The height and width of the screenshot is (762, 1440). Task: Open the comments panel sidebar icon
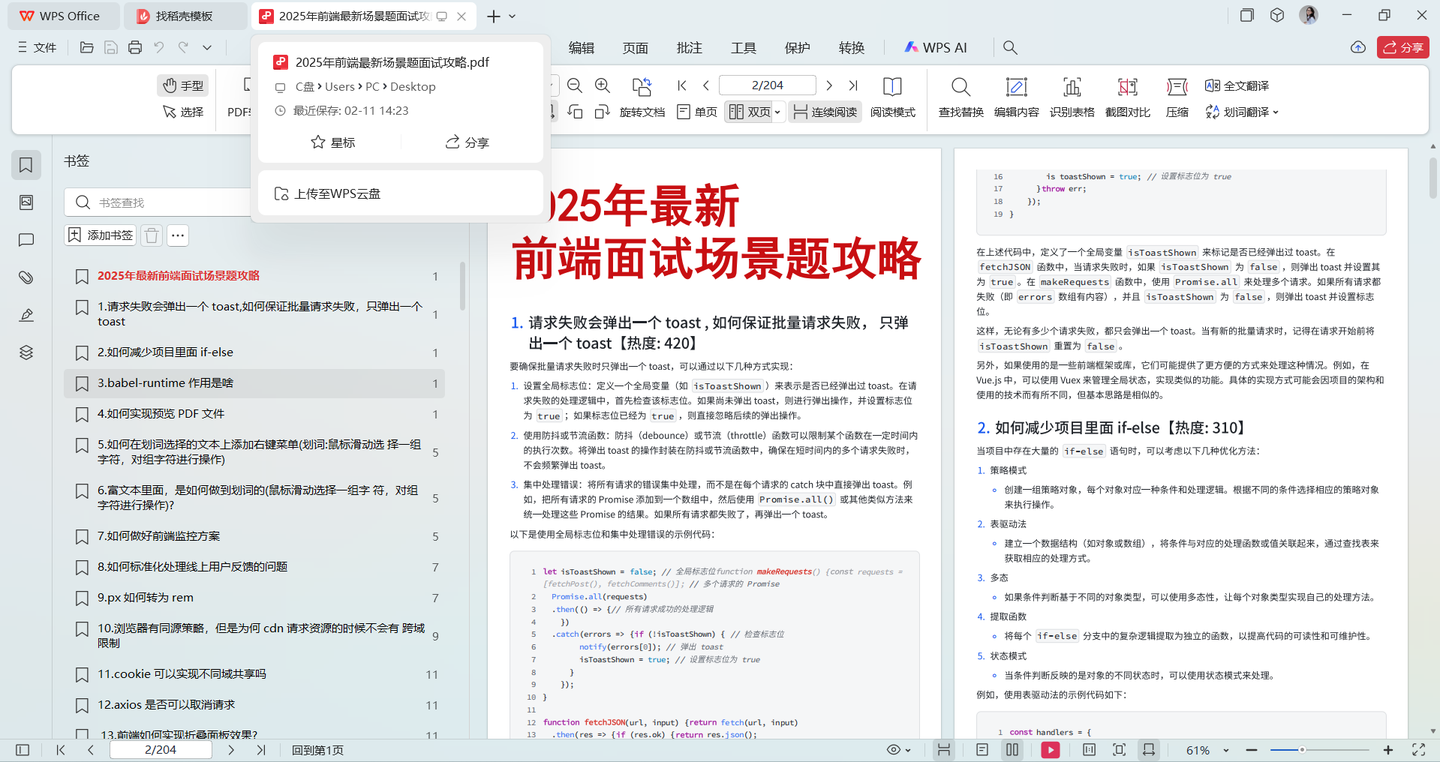pyautogui.click(x=26, y=240)
